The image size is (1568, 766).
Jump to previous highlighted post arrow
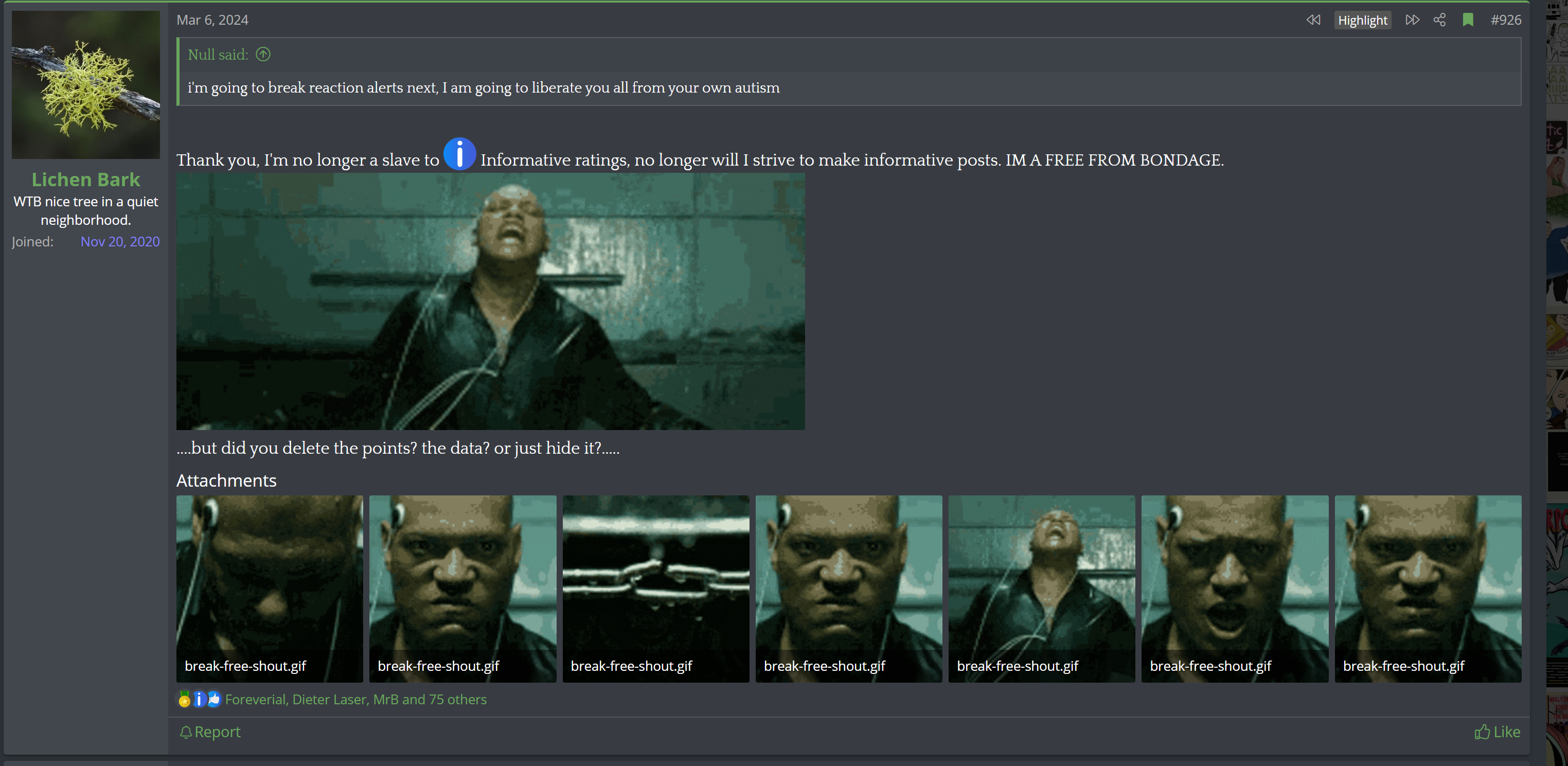[1313, 20]
